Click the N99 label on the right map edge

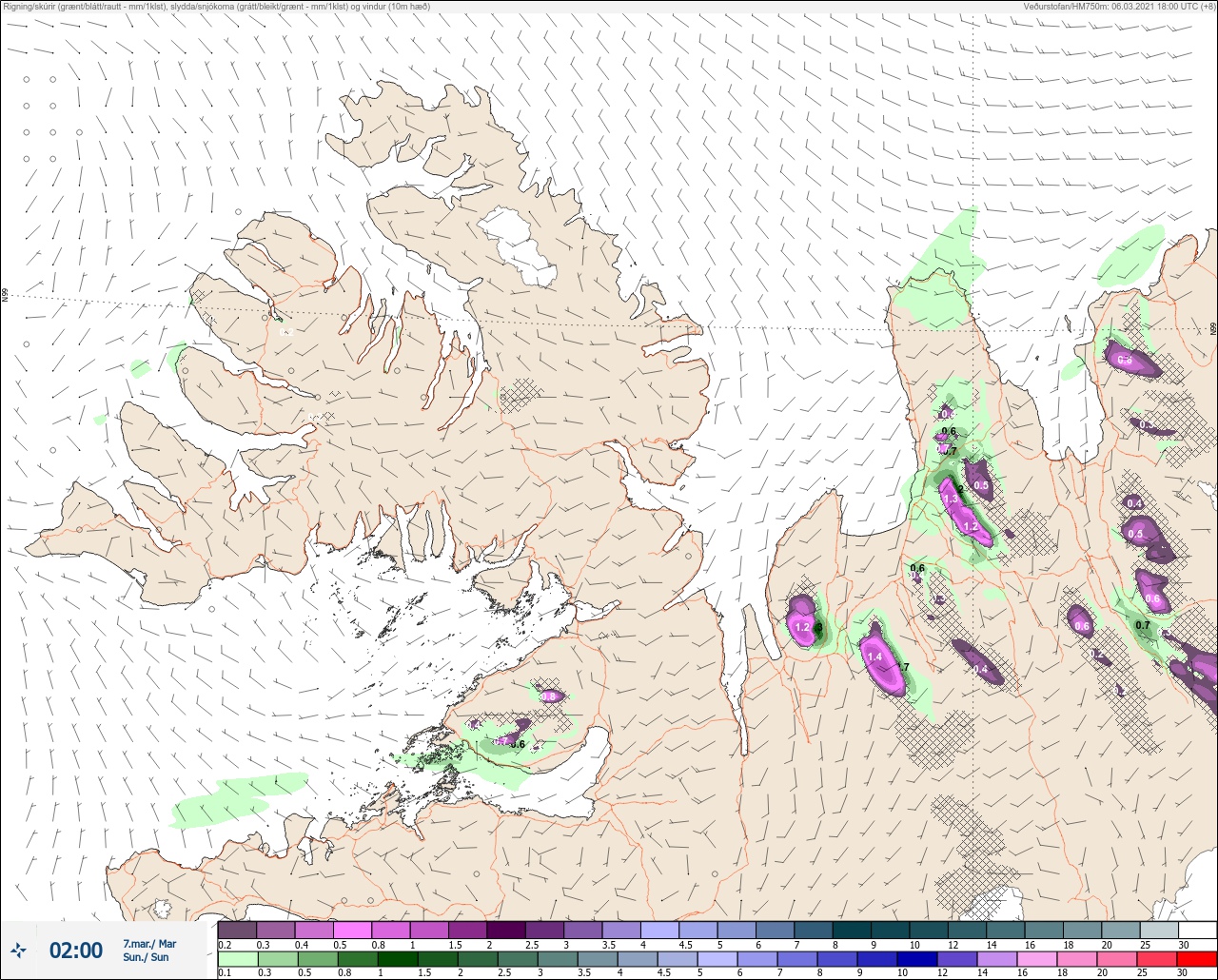(x=1213, y=328)
